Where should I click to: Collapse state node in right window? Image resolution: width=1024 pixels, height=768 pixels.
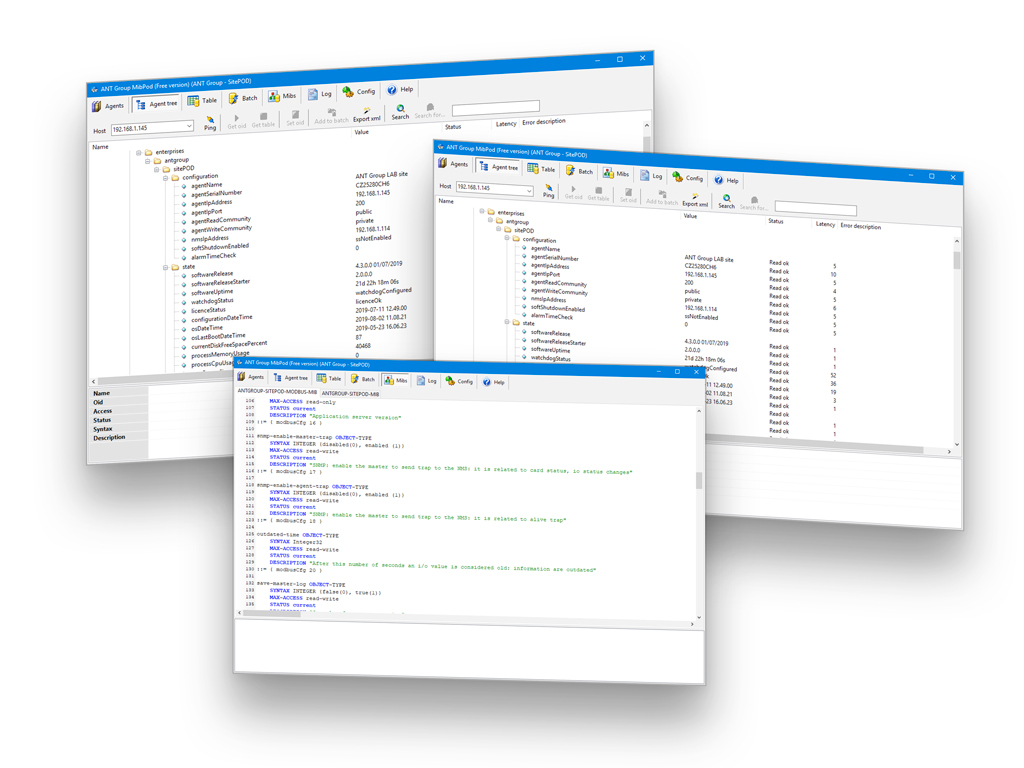click(507, 322)
